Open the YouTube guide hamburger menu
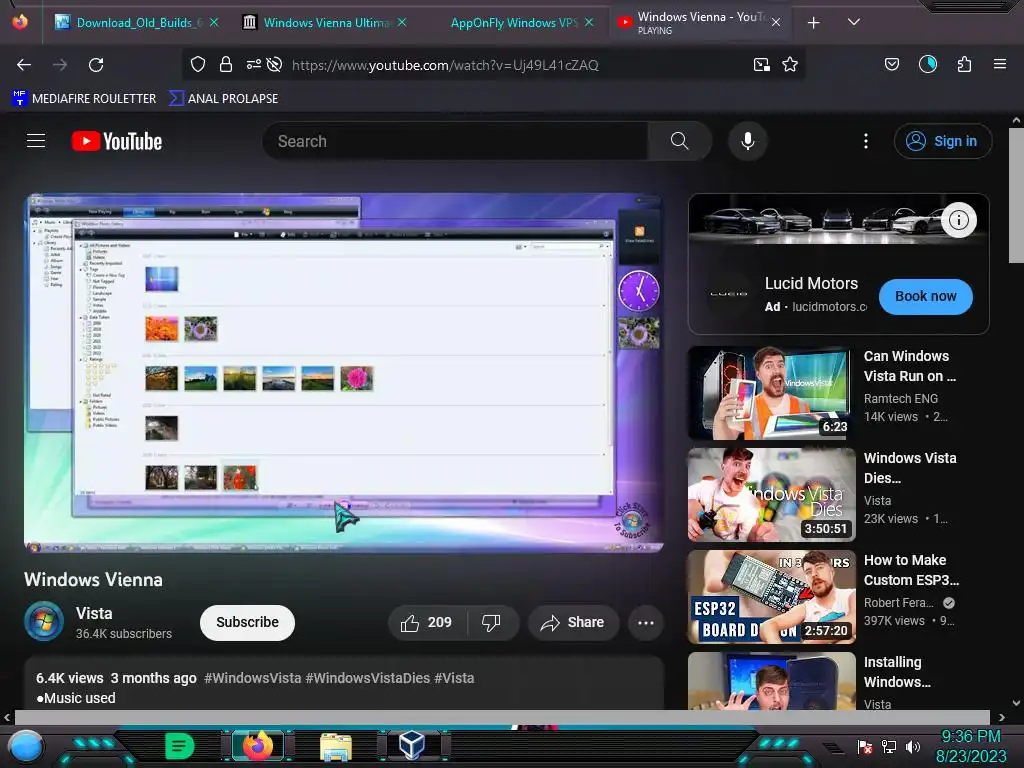 point(36,141)
